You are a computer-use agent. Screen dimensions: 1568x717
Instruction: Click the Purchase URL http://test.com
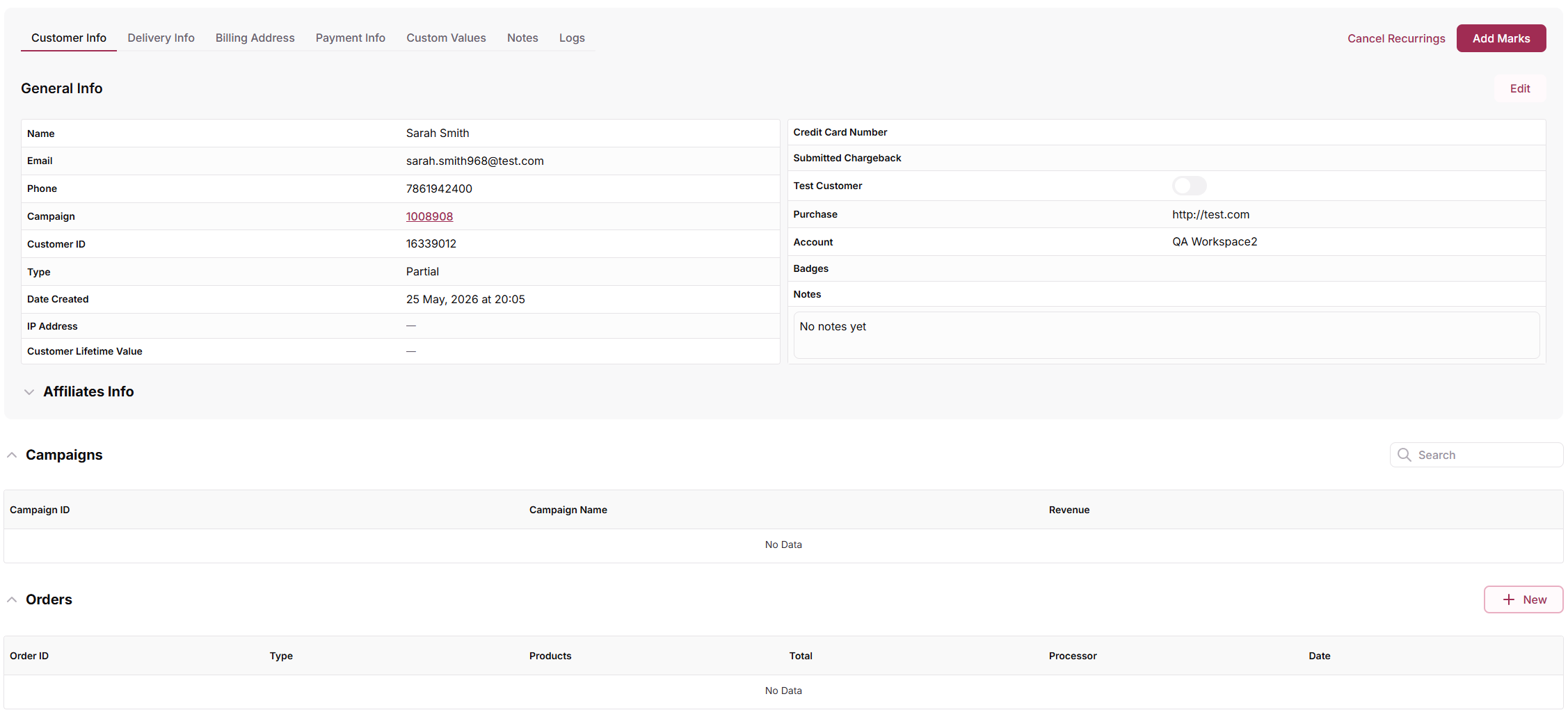1210,215
